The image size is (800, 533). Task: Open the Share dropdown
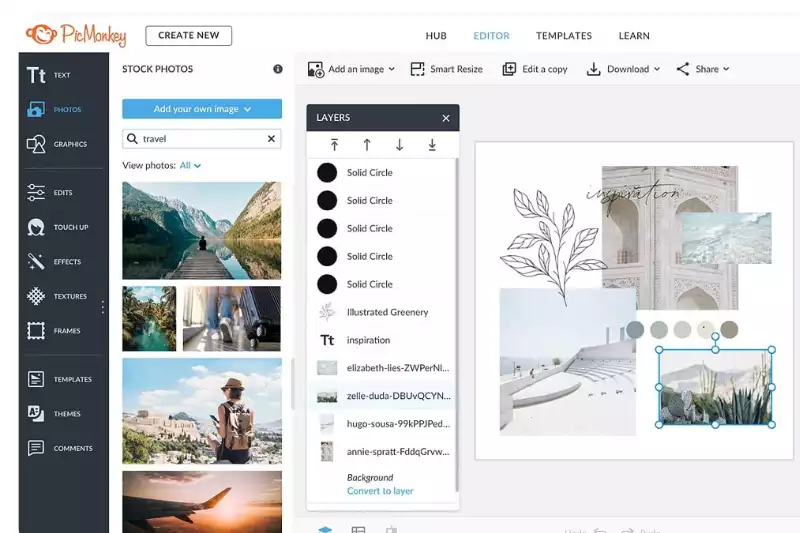pyautogui.click(x=703, y=69)
